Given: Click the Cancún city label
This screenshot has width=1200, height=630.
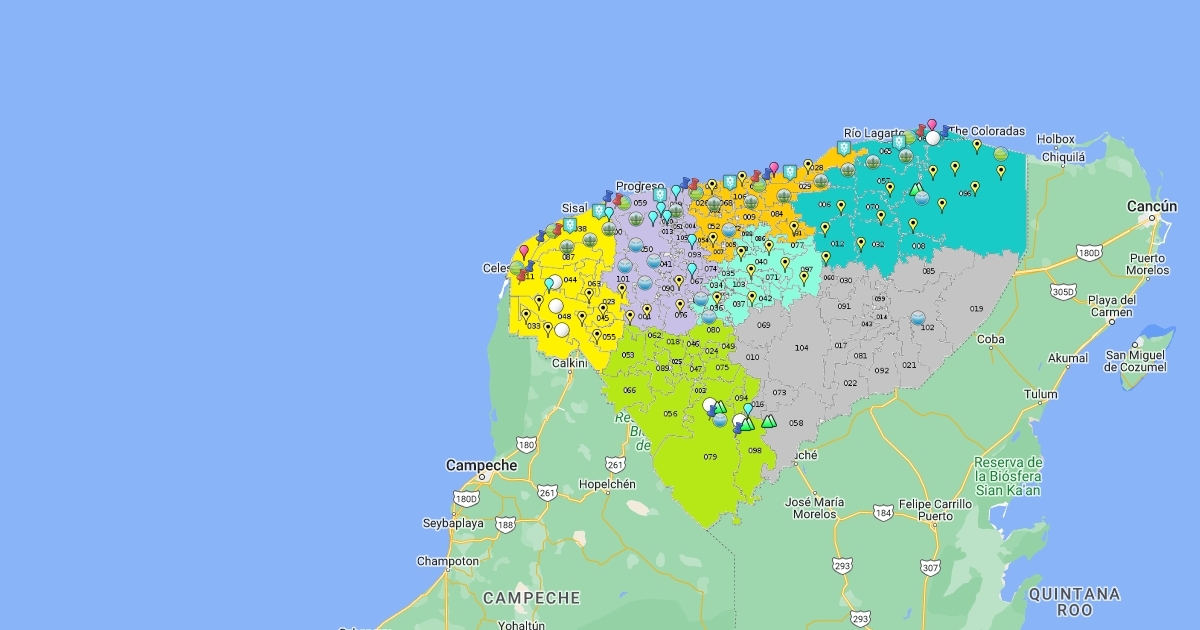Looking at the screenshot, I should tap(1152, 206).
